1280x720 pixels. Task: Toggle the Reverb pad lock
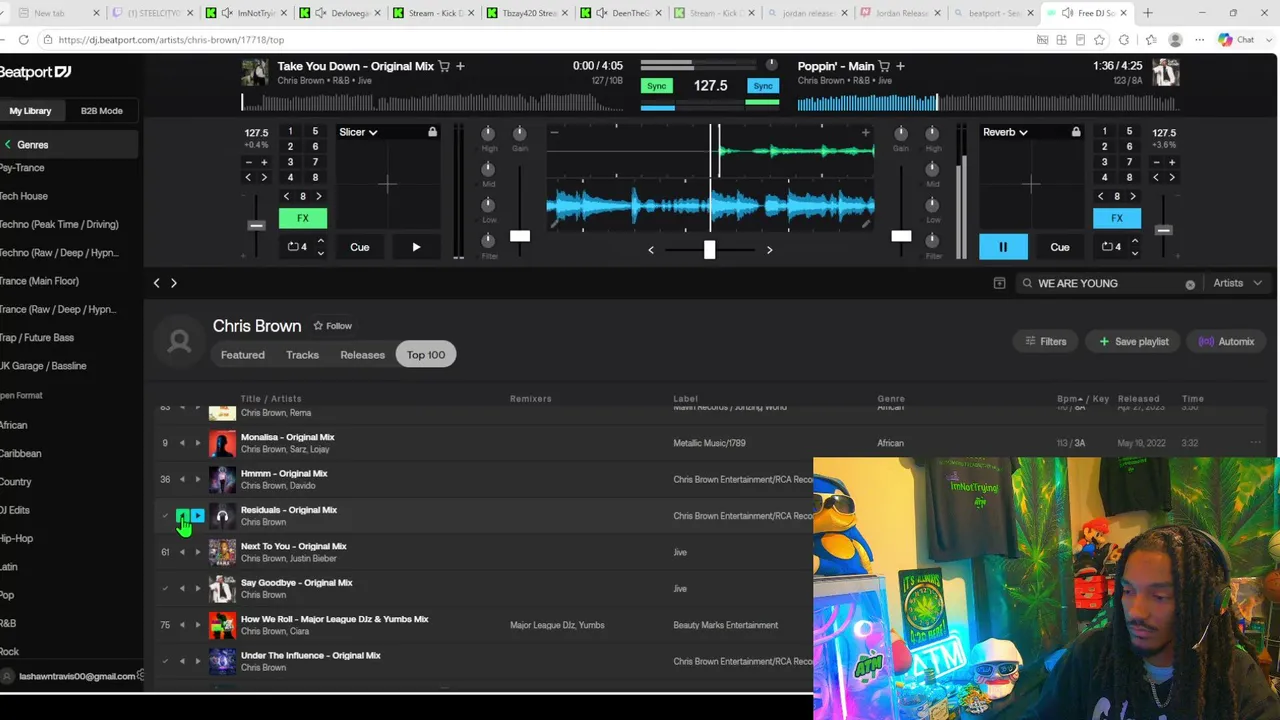coord(1076,132)
